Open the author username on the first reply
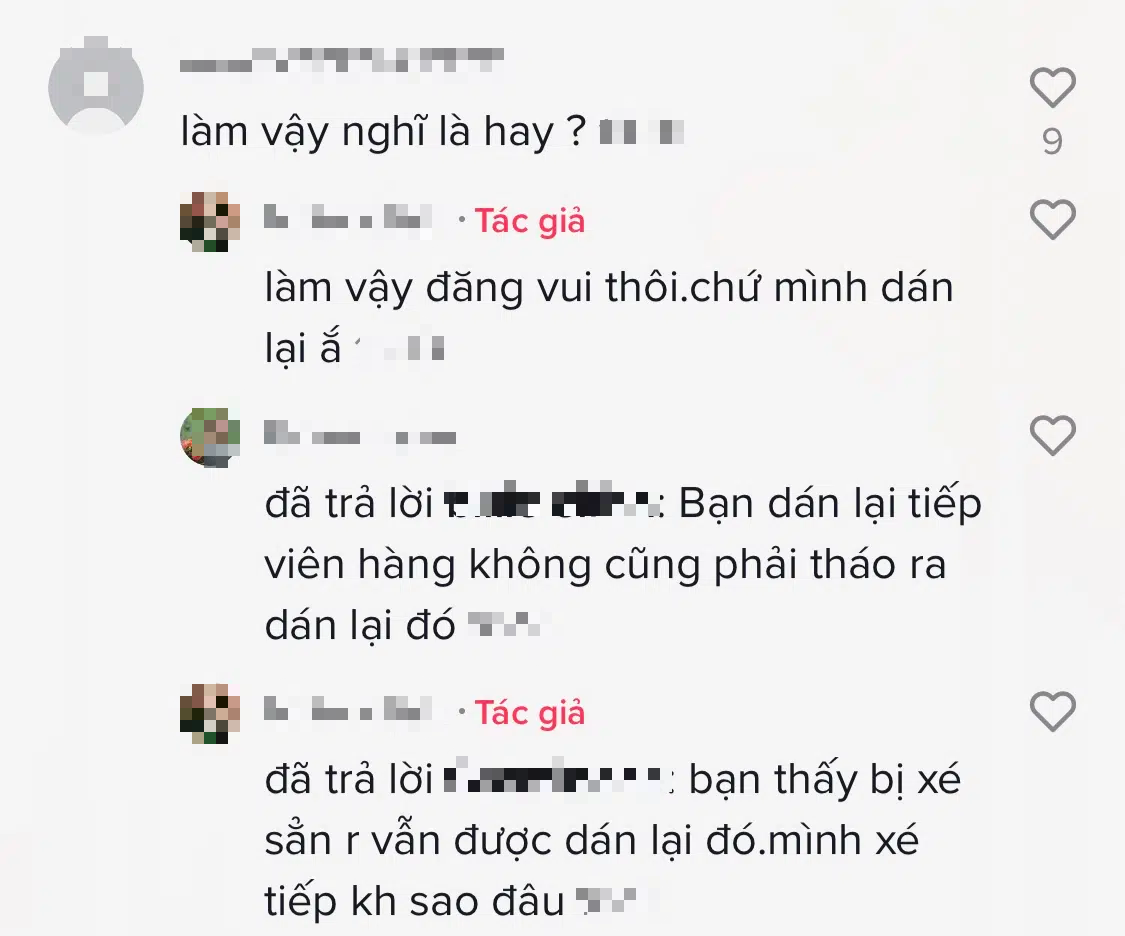 349,218
